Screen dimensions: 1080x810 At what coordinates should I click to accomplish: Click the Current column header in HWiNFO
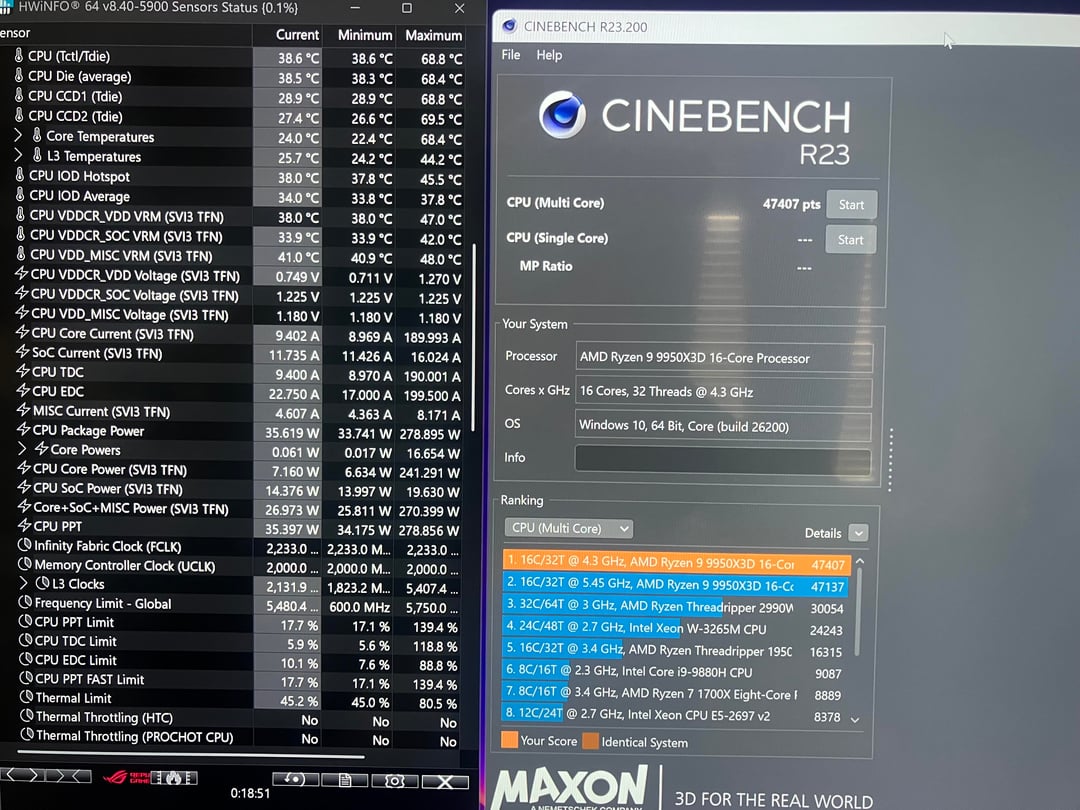click(297, 34)
